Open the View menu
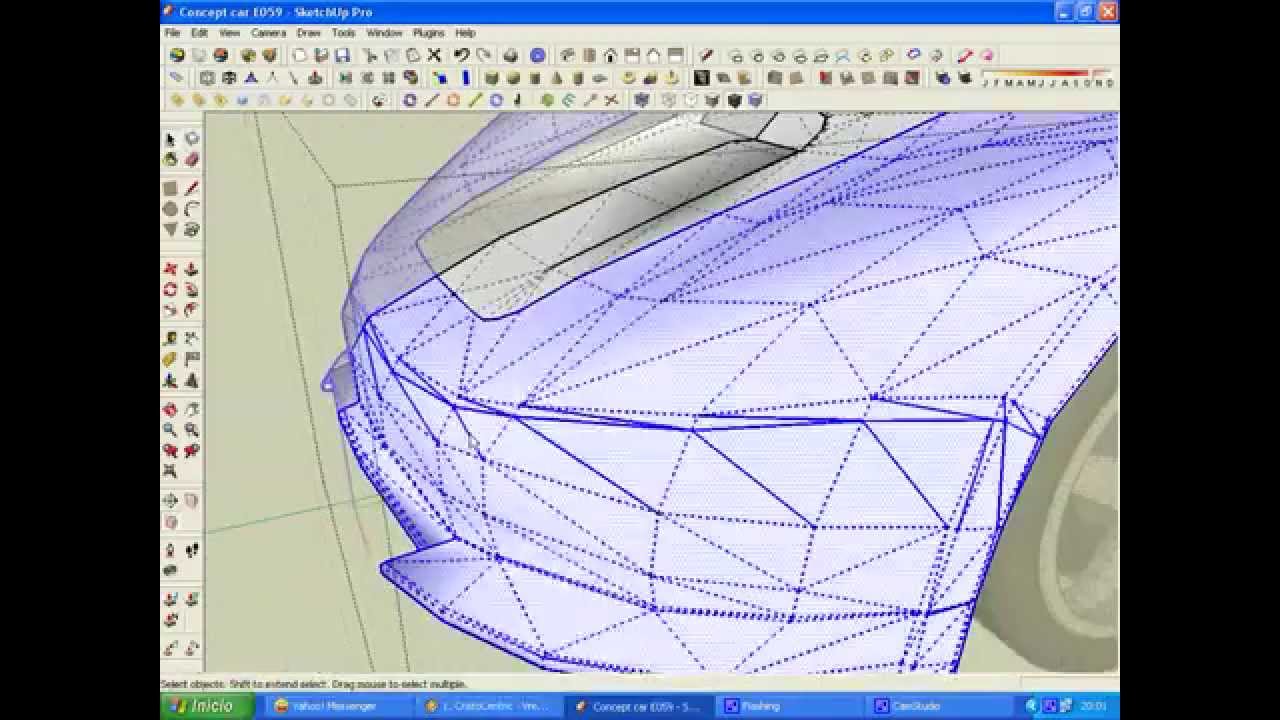Screen dimensions: 1280x720 [229, 33]
